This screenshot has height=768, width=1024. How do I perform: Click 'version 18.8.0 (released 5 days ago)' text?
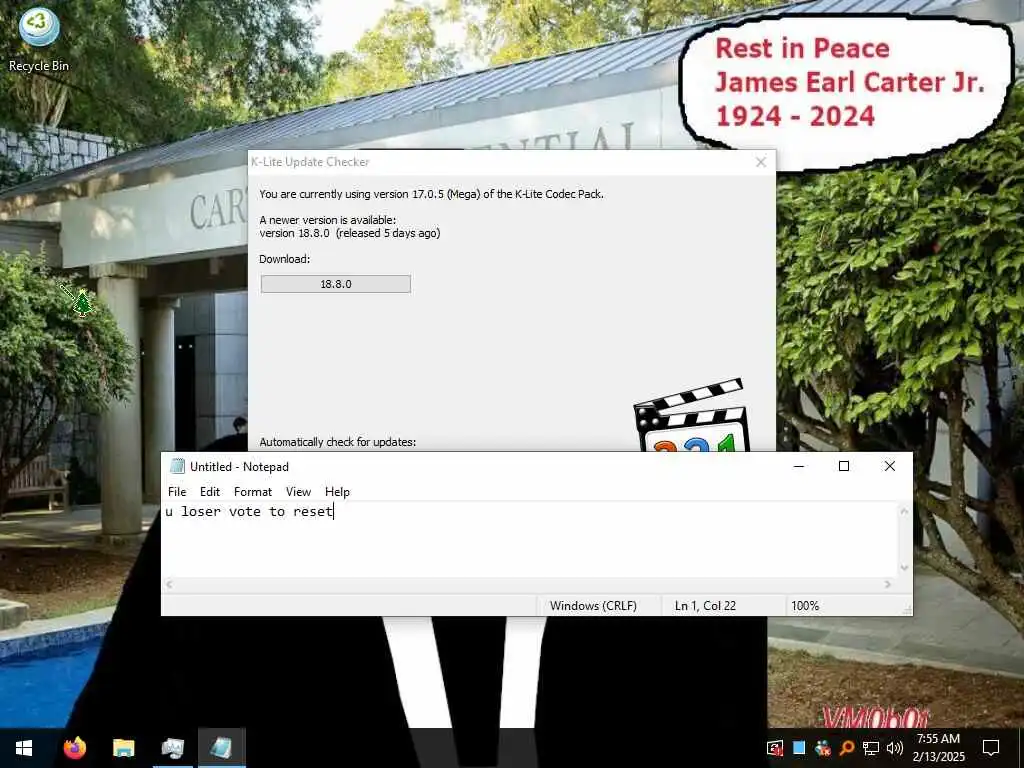point(349,233)
